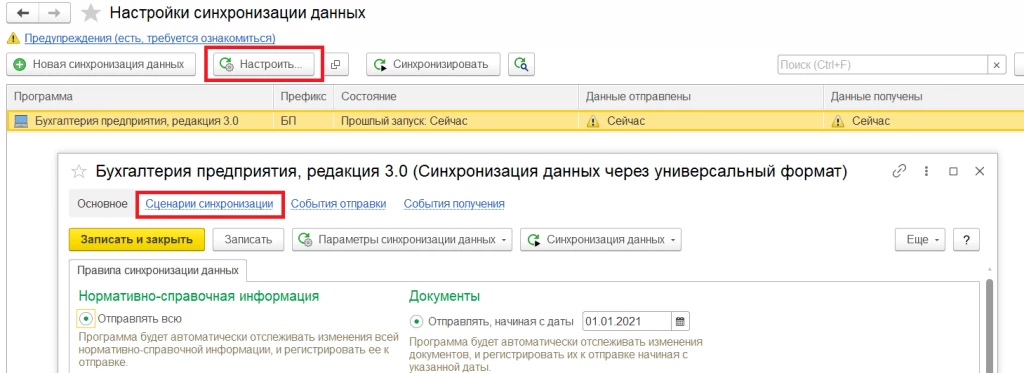Click the copy settings icon beside Настроить
Image resolution: width=1024 pixels, height=373 pixels.
(x=336, y=65)
